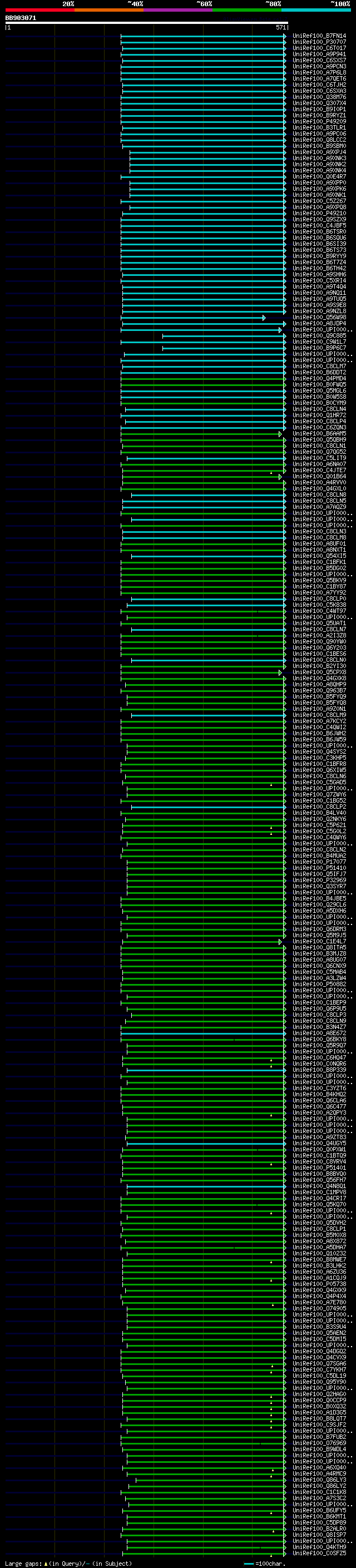Click hit label UniRef100_C5LIT9
The image size is (356, 1568).
point(319,458)
